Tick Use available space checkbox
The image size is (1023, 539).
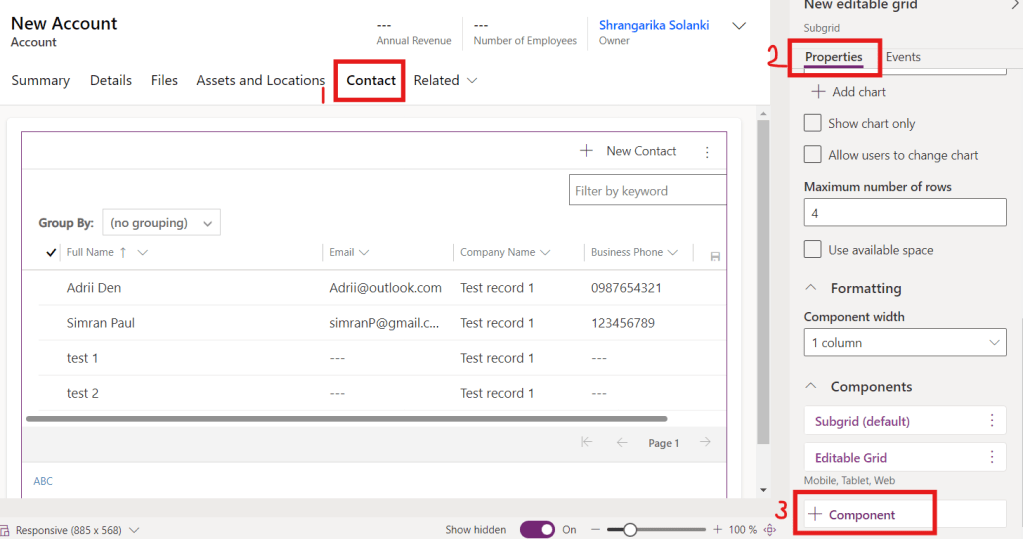click(x=813, y=250)
